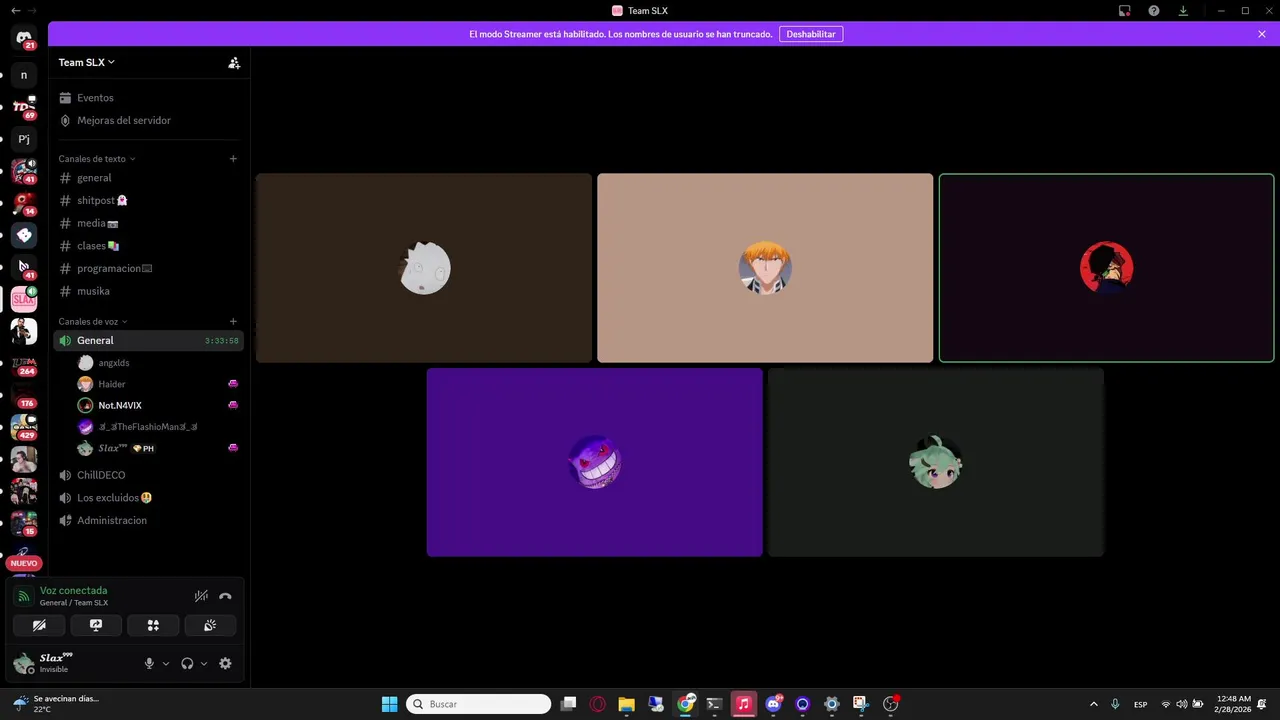Open the 'P'j' server icon

tap(24, 139)
